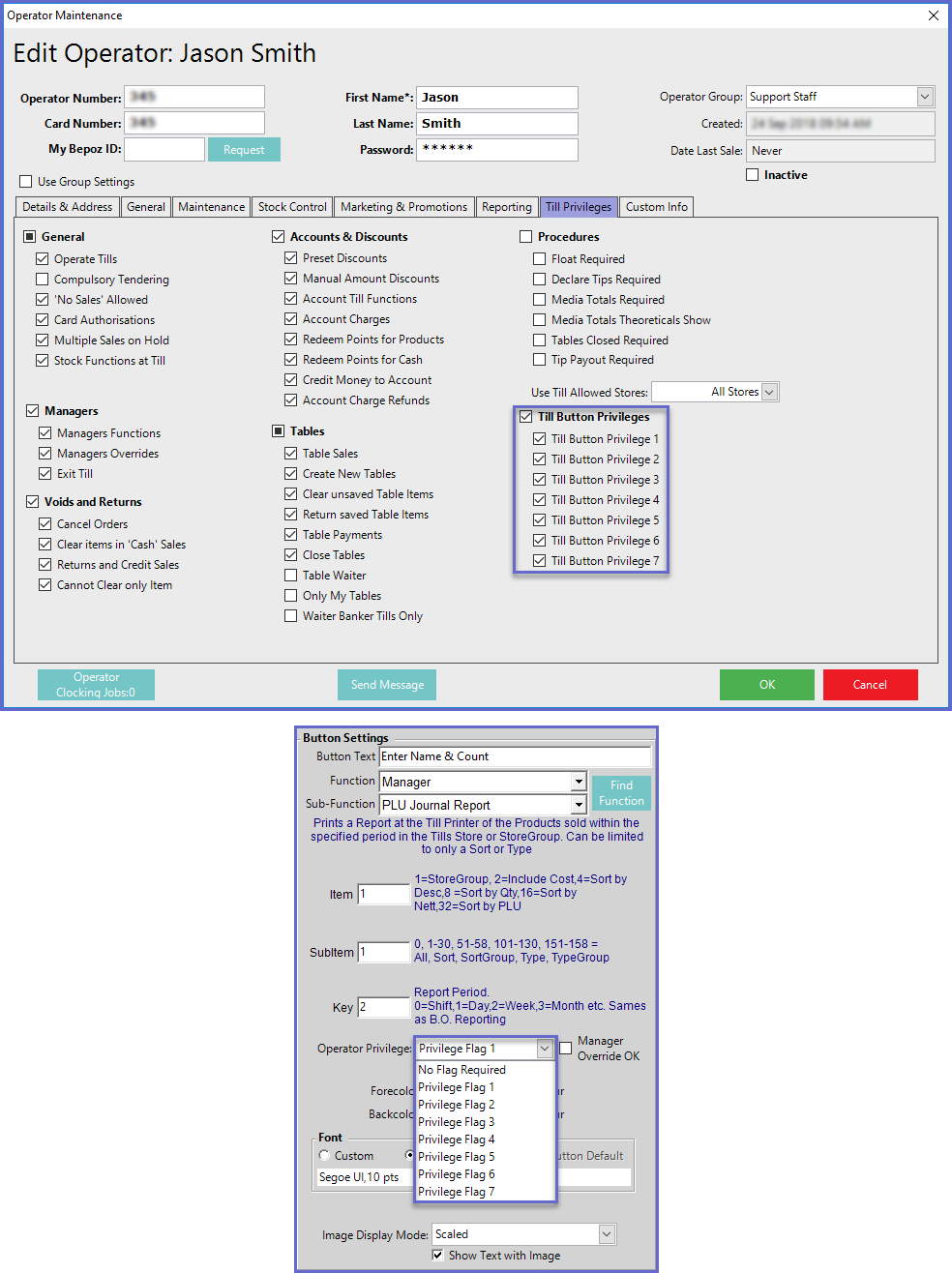Click the Operator Number field
The width and height of the screenshot is (952, 1273).
point(194,97)
